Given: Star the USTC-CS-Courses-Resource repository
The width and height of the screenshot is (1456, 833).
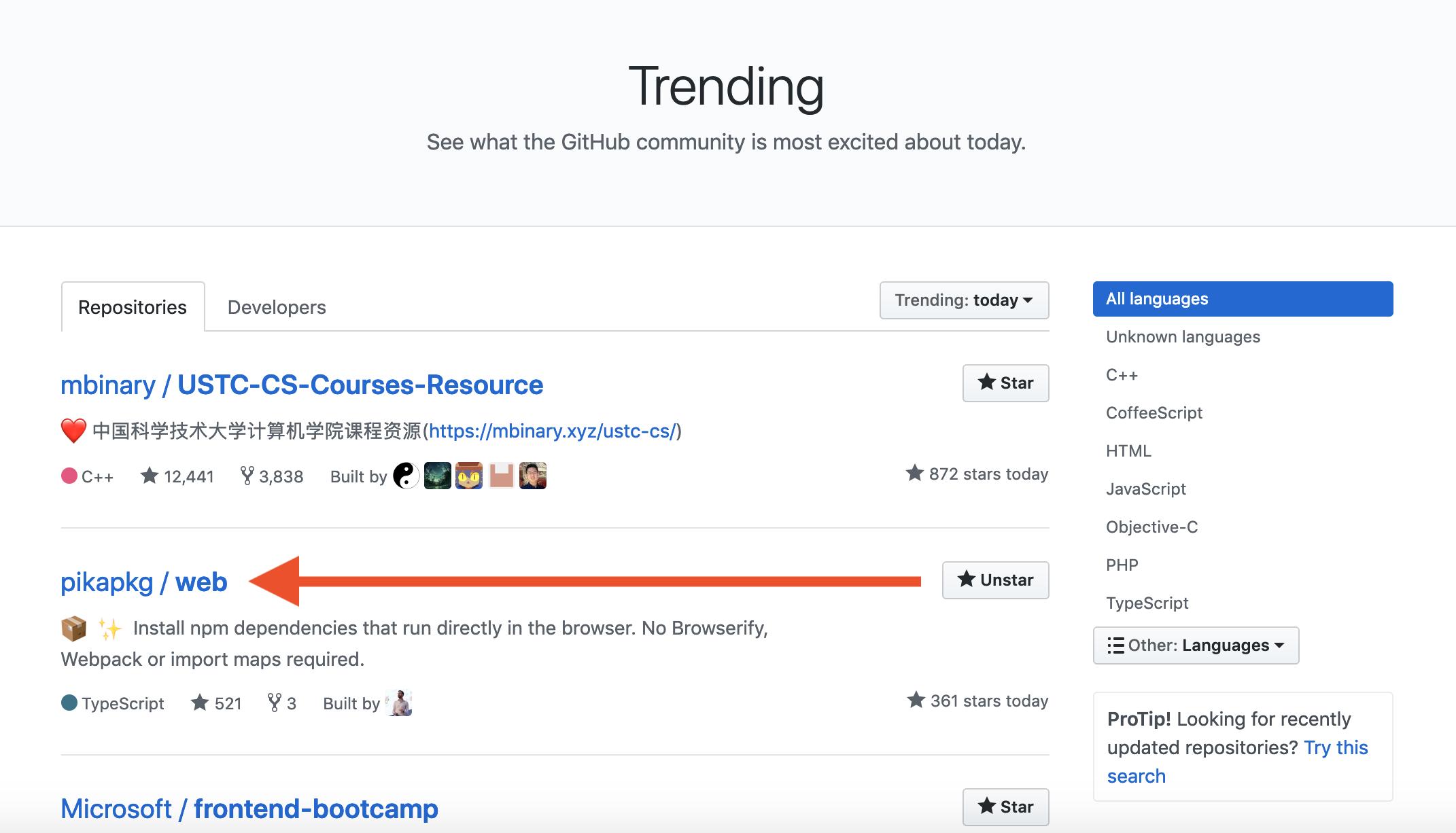Looking at the screenshot, I should point(1005,383).
